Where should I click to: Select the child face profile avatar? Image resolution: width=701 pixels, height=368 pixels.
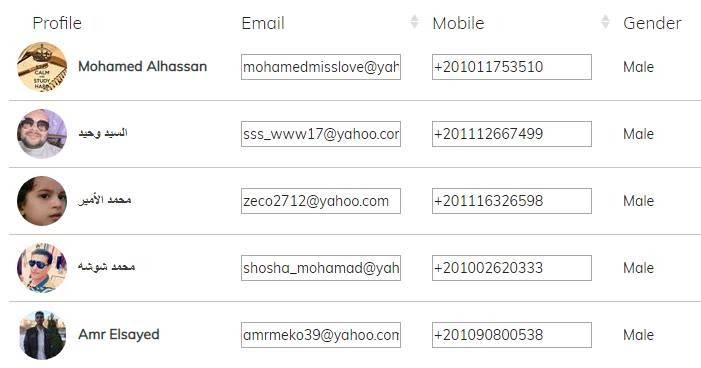pos(42,201)
